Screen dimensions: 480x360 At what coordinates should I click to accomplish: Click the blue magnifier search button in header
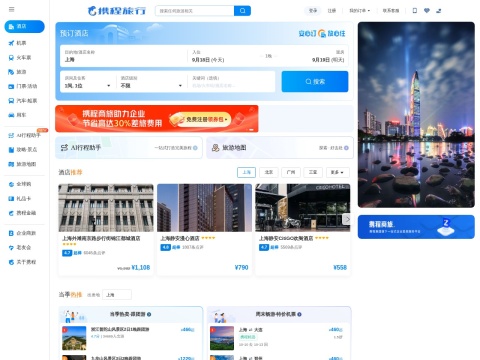pos(242,11)
